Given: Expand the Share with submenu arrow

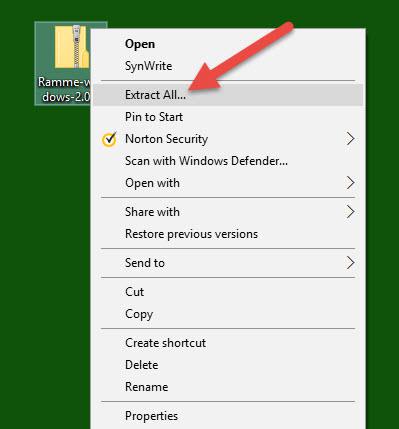Looking at the screenshot, I should (350, 212).
